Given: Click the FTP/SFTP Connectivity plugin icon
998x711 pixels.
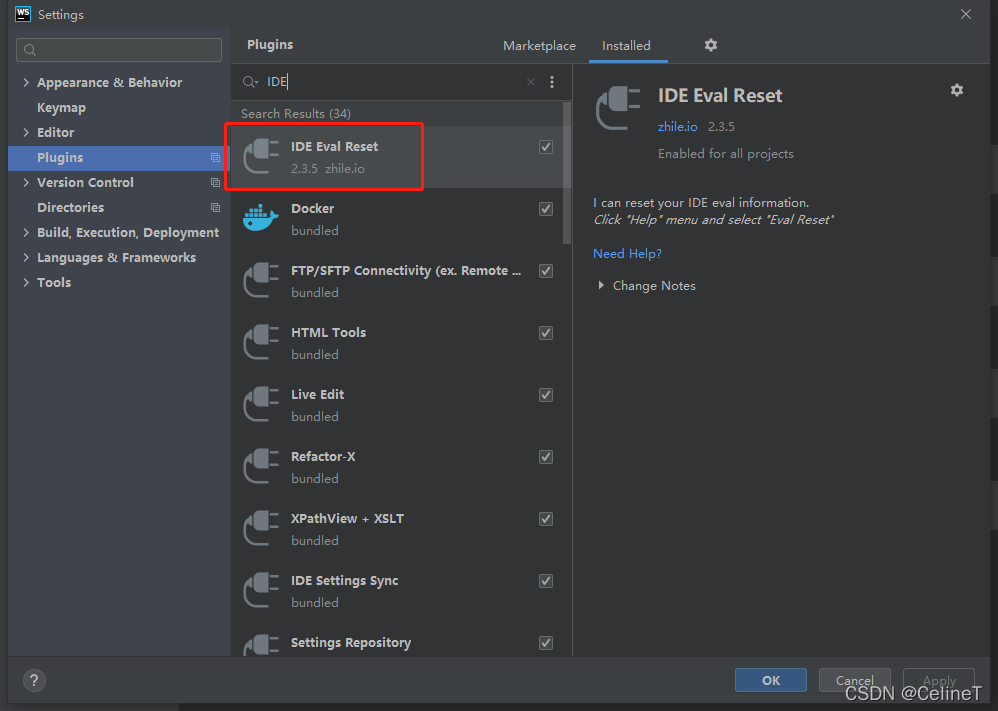Looking at the screenshot, I should 261,281.
